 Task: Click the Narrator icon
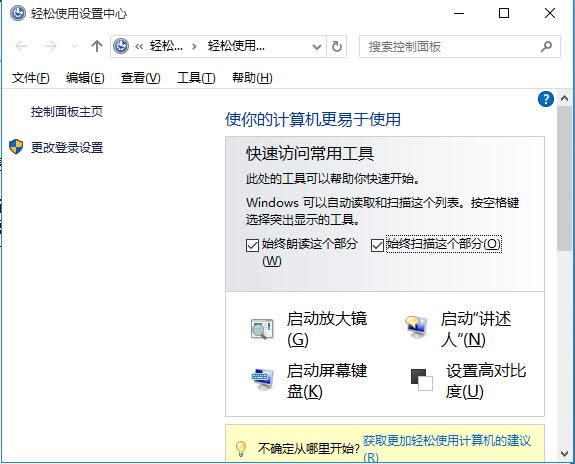[x=416, y=326]
